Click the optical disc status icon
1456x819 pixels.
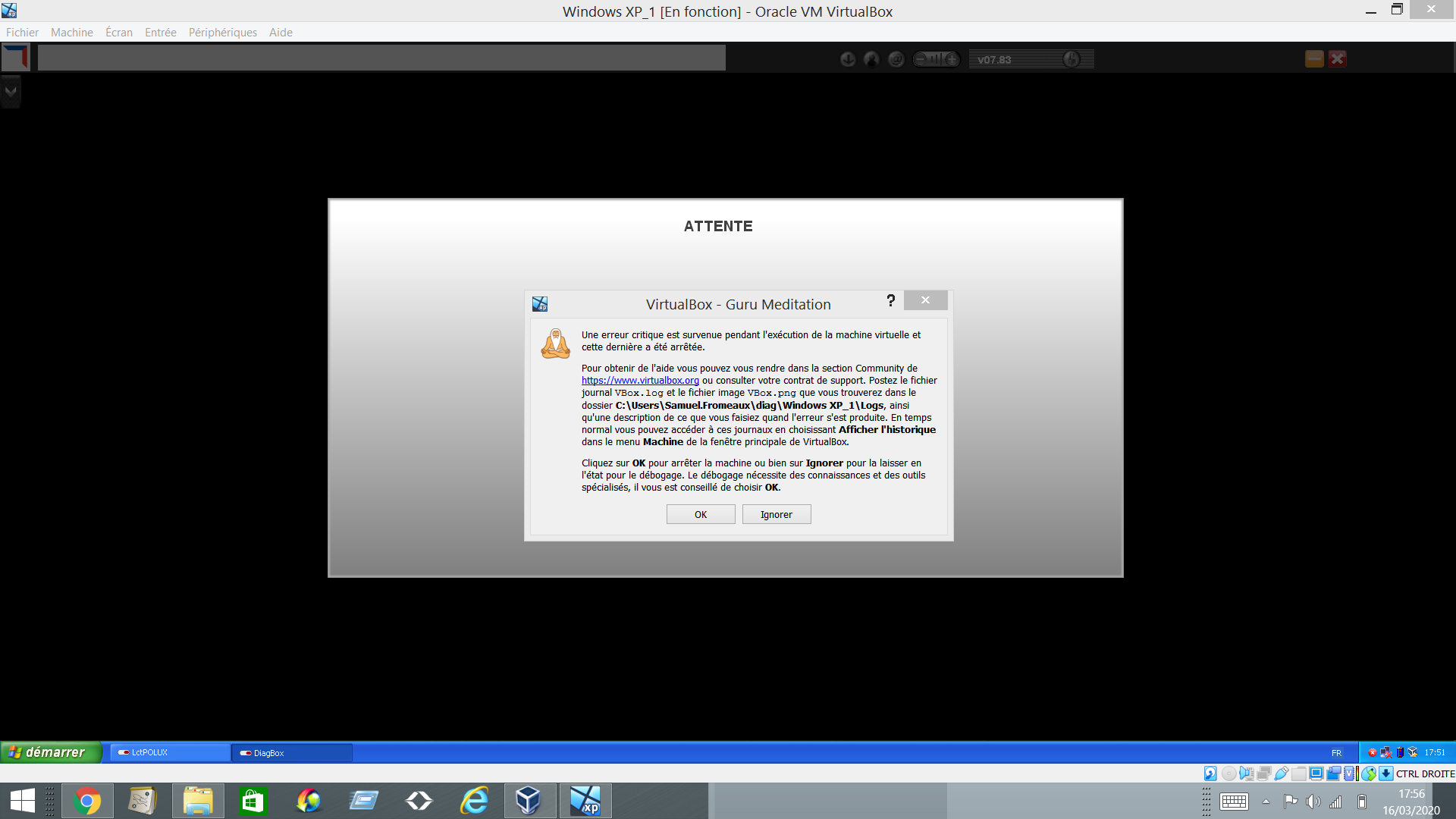coord(1229,773)
